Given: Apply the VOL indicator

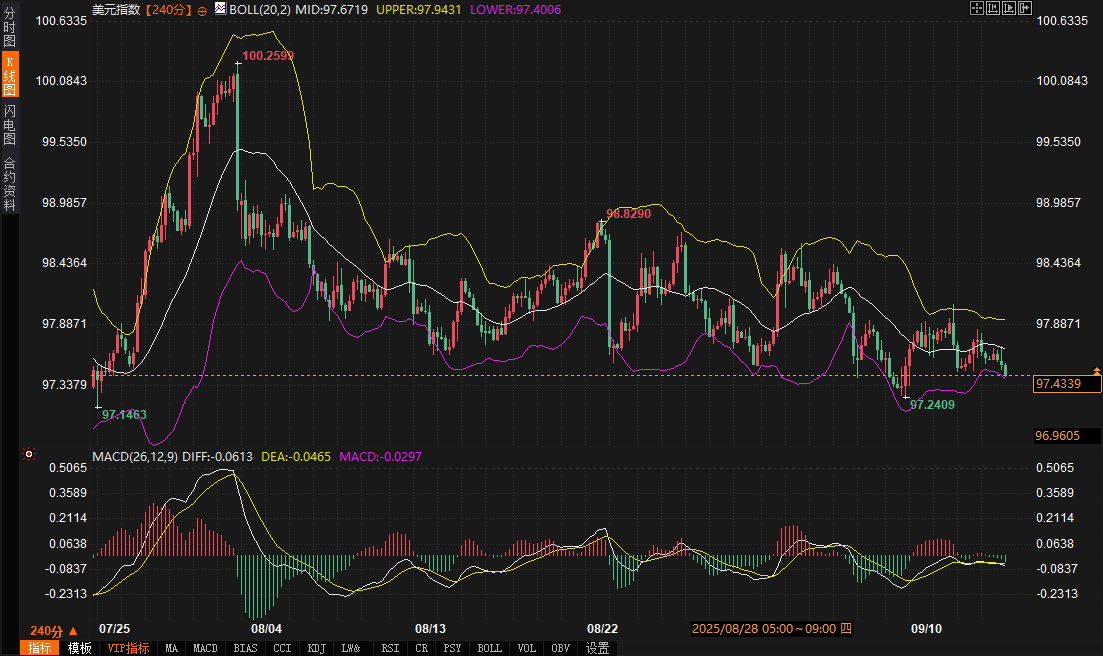Looking at the screenshot, I should [x=526, y=648].
